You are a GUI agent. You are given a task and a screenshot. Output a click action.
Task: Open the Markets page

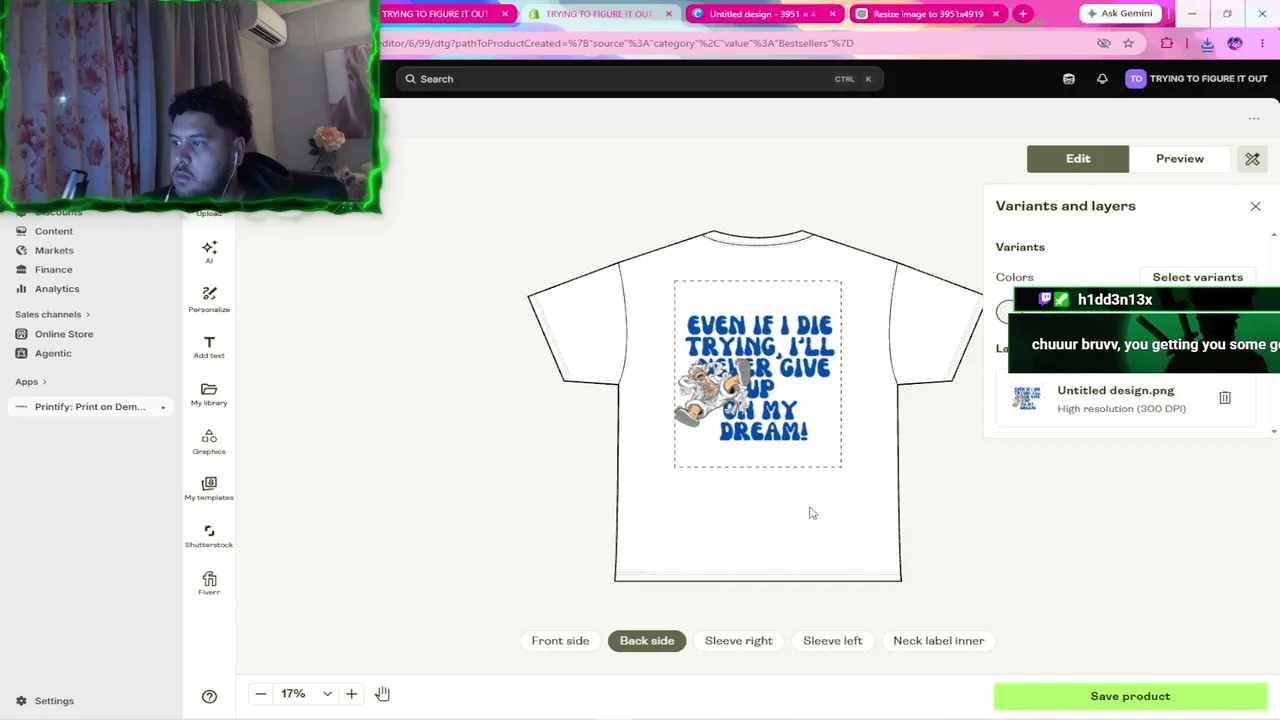coord(54,250)
